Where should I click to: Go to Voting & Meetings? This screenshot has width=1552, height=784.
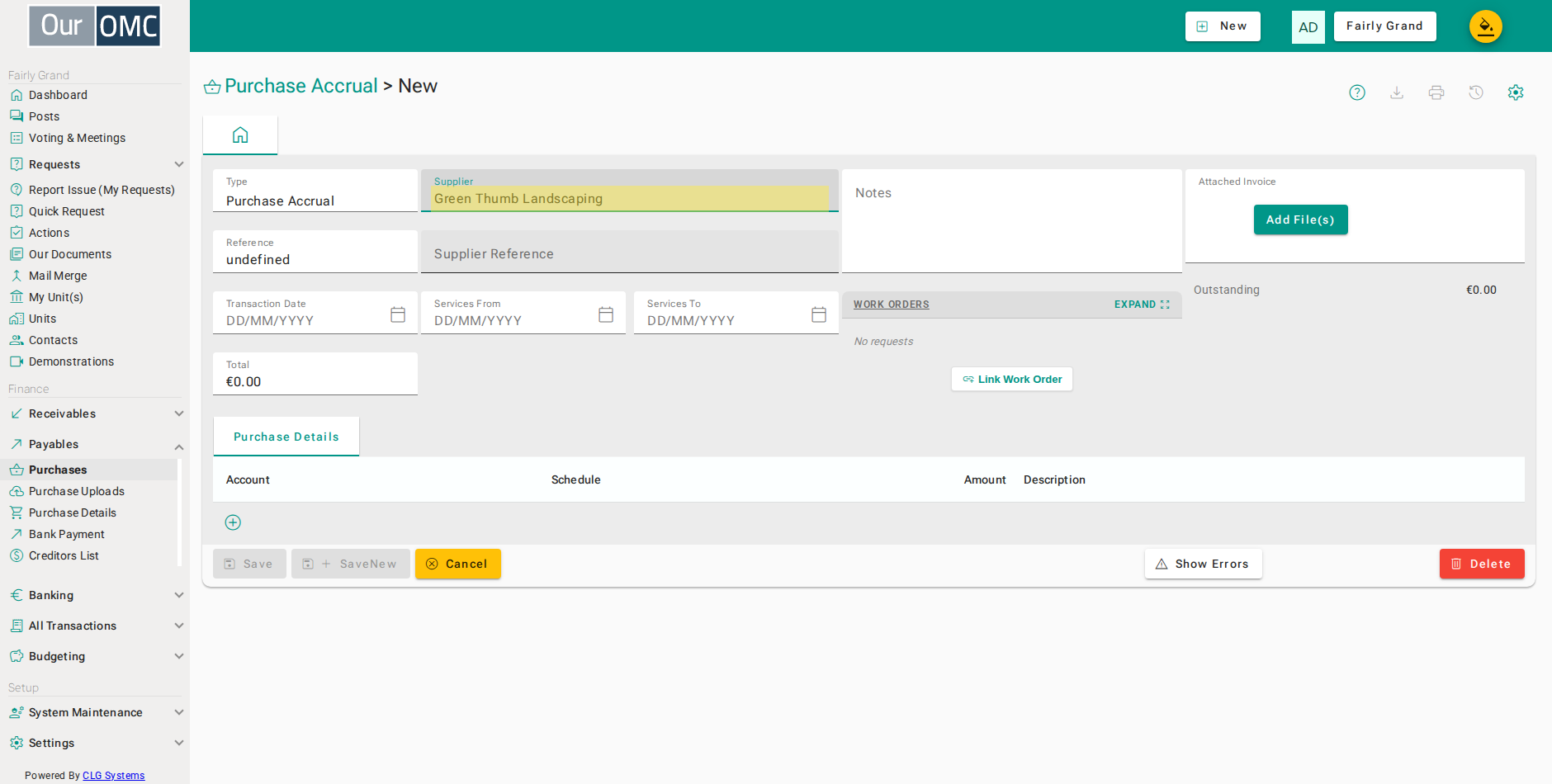click(x=77, y=138)
